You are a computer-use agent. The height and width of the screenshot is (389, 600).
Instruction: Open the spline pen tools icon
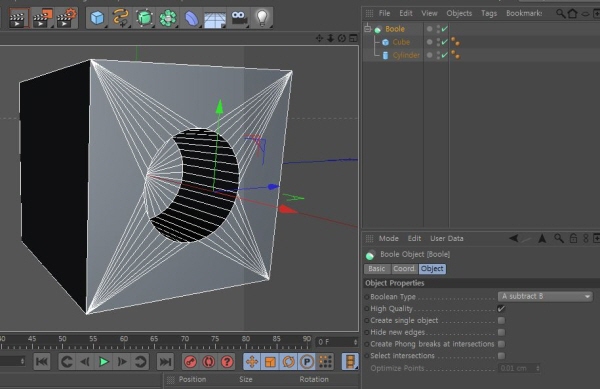coord(121,18)
